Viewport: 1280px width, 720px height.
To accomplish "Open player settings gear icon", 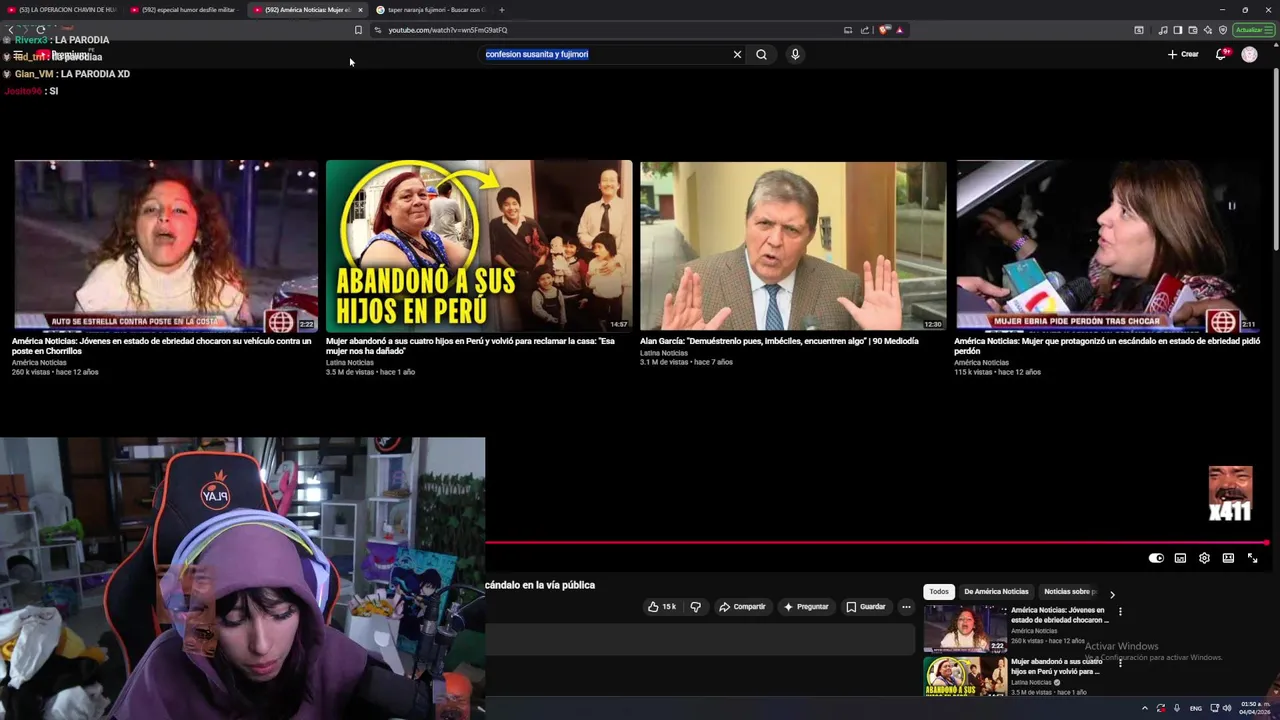I will (x=1204, y=558).
